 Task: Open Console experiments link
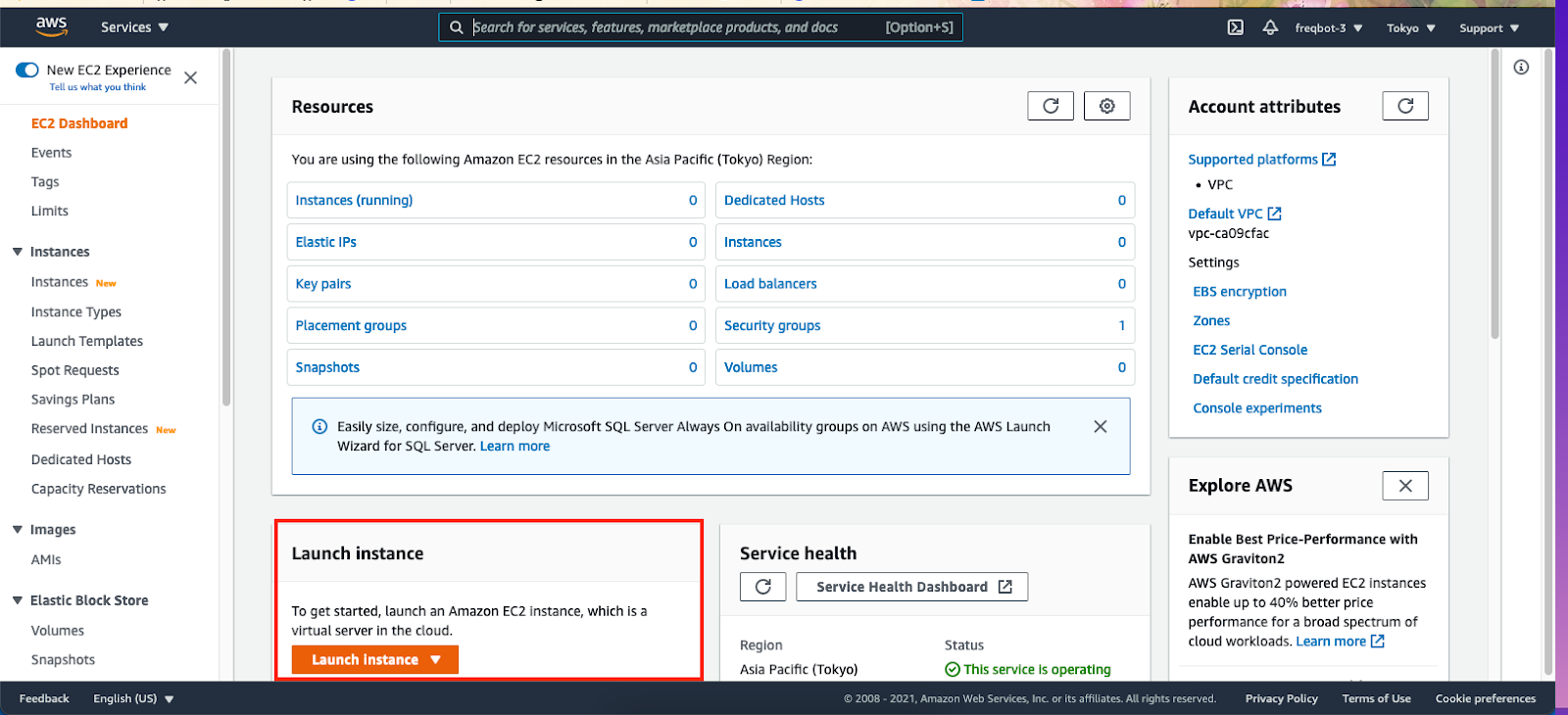pos(1257,408)
